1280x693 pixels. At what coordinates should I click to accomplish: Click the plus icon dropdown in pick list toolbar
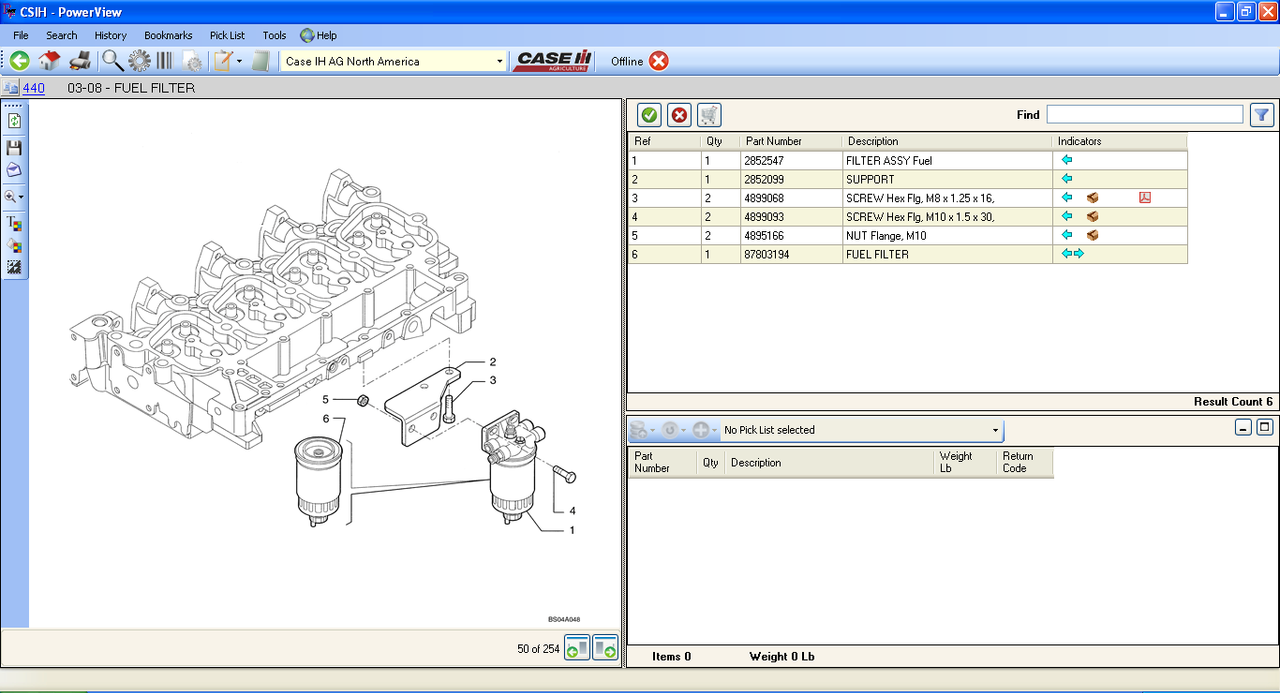(x=703, y=430)
